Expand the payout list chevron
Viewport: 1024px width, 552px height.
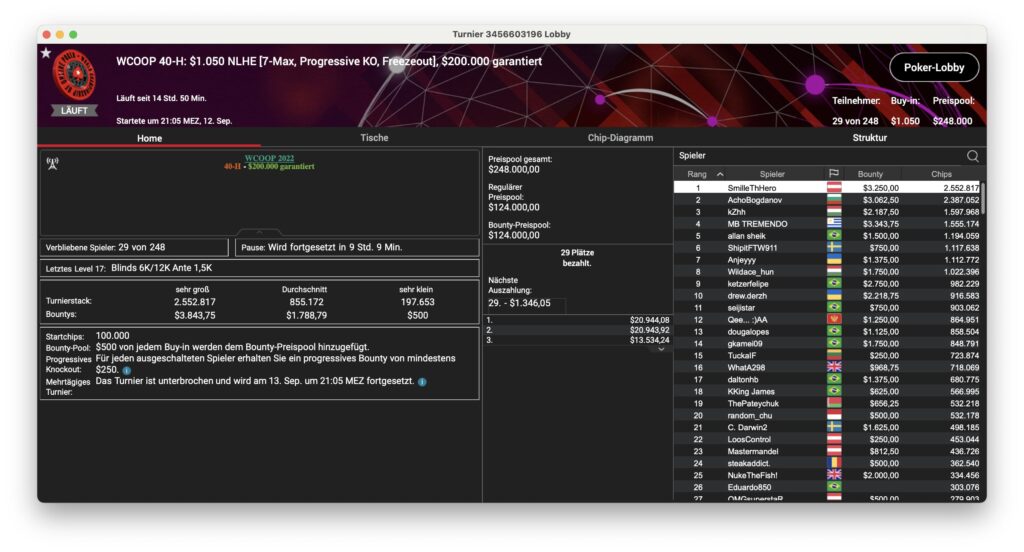pyautogui.click(x=660, y=349)
